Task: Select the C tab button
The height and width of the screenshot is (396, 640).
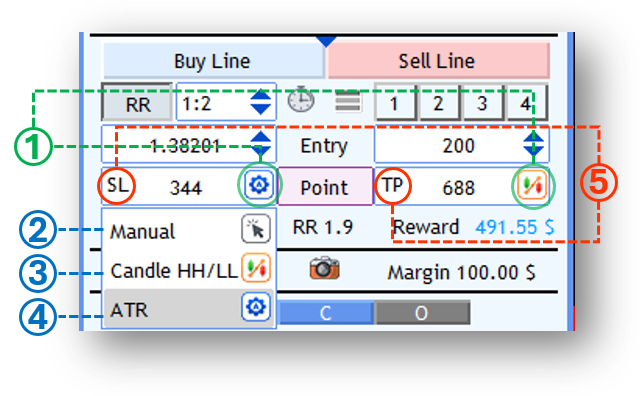Action: click(326, 313)
